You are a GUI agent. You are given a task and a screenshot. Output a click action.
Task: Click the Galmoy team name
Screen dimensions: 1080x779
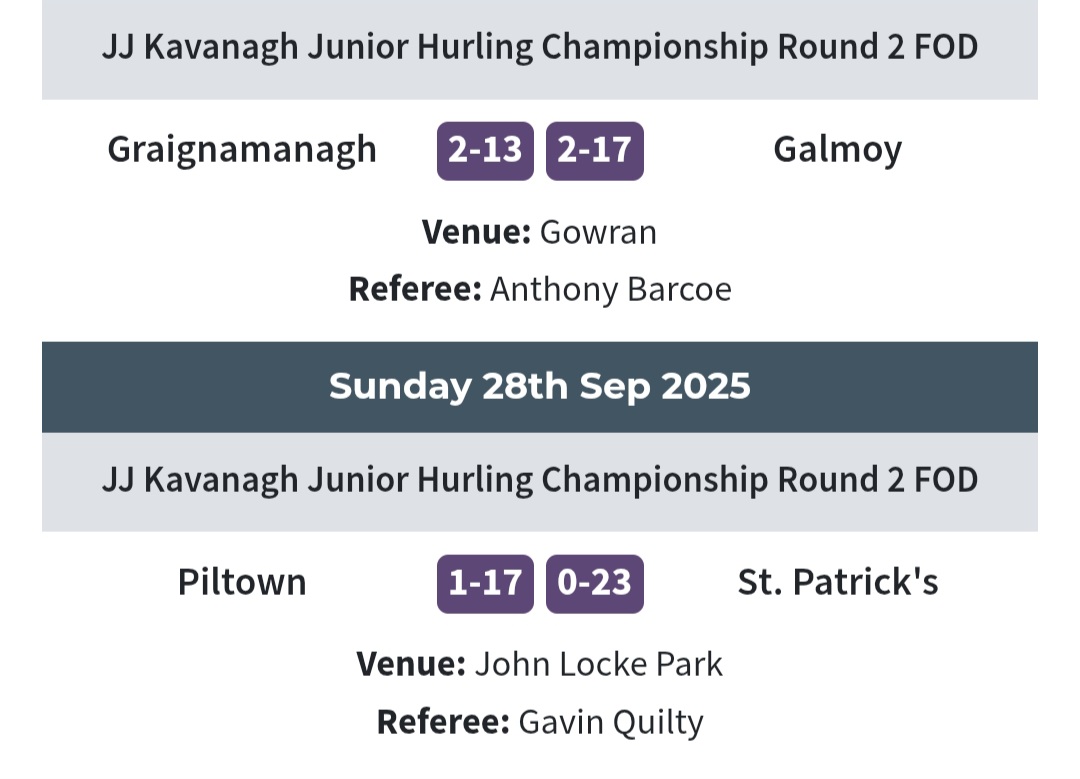[838, 150]
